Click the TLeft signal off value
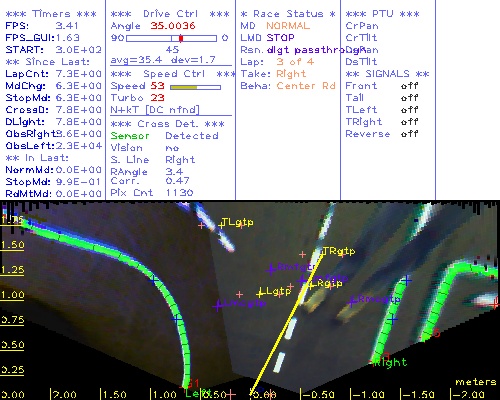Image resolution: width=500 pixels, height=400 pixels. pos(410,110)
